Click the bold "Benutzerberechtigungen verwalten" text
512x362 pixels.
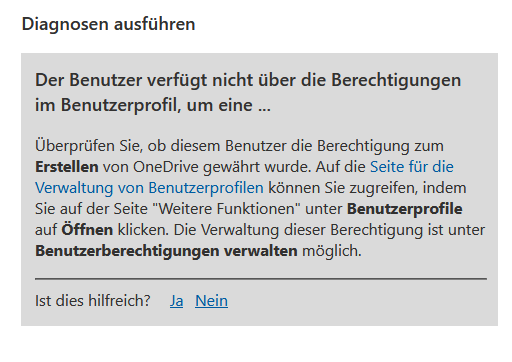166,251
